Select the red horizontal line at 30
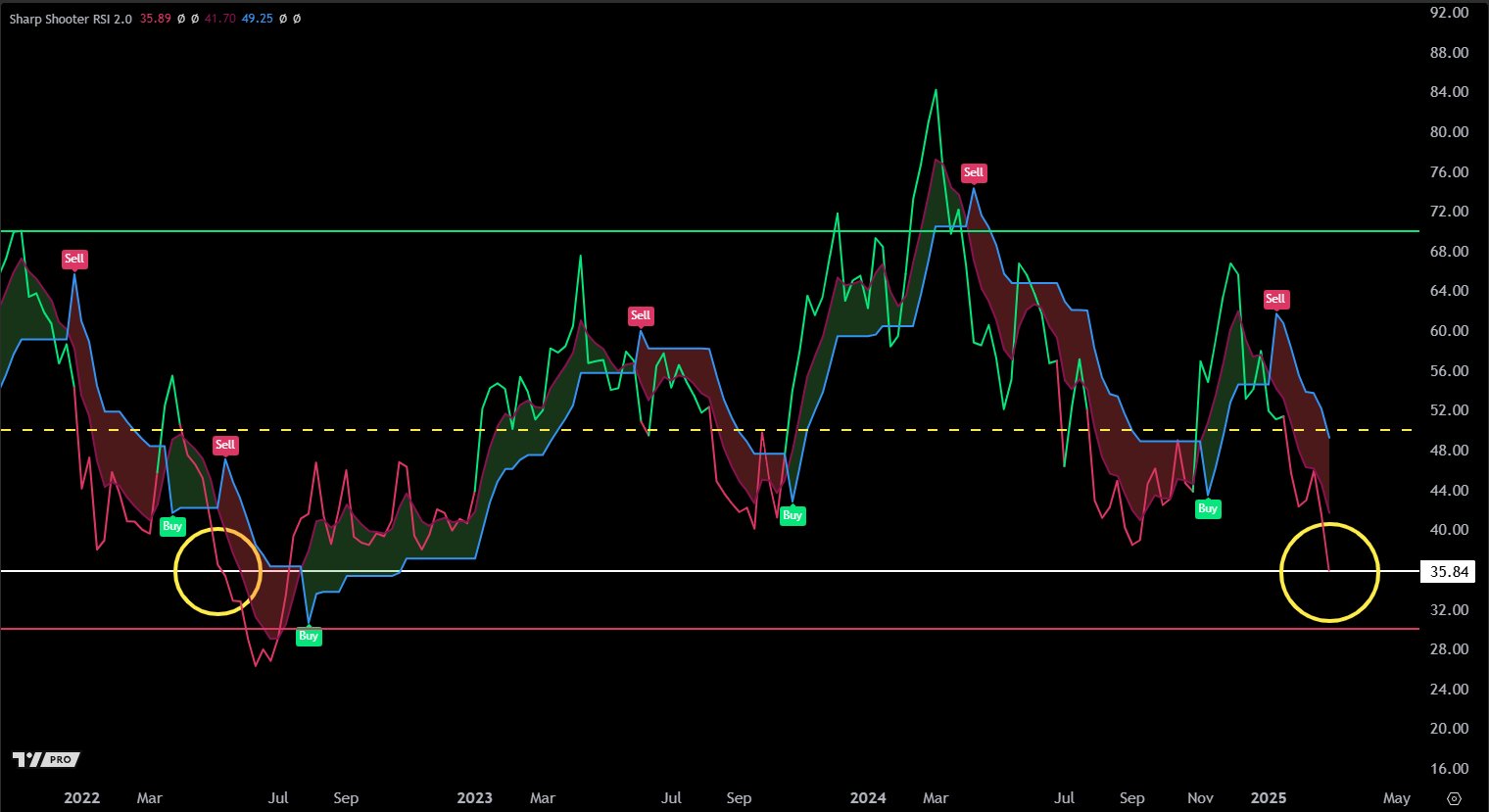The height and width of the screenshot is (812, 1489). point(686,629)
